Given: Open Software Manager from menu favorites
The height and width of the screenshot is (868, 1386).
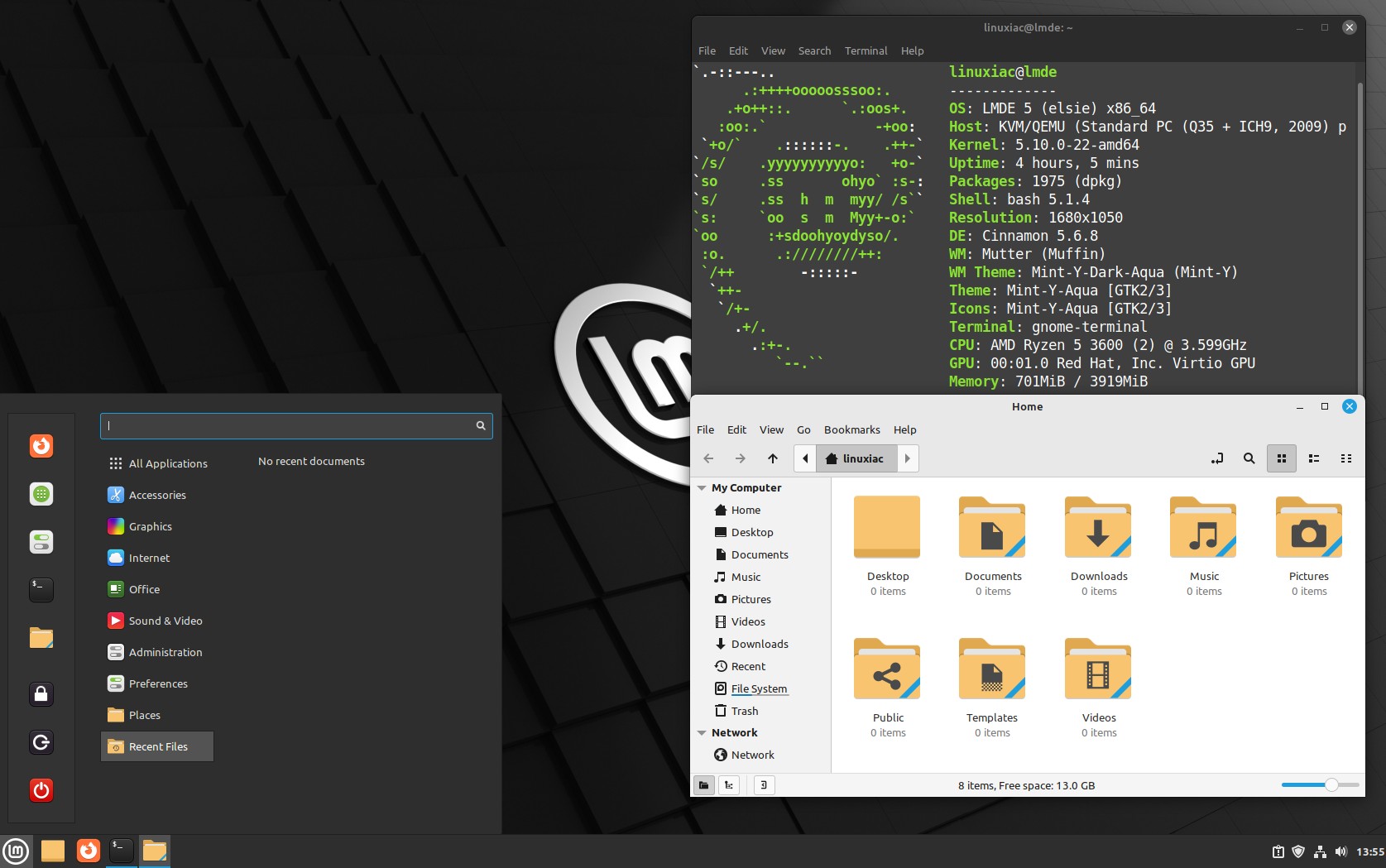Looking at the screenshot, I should click(x=41, y=494).
